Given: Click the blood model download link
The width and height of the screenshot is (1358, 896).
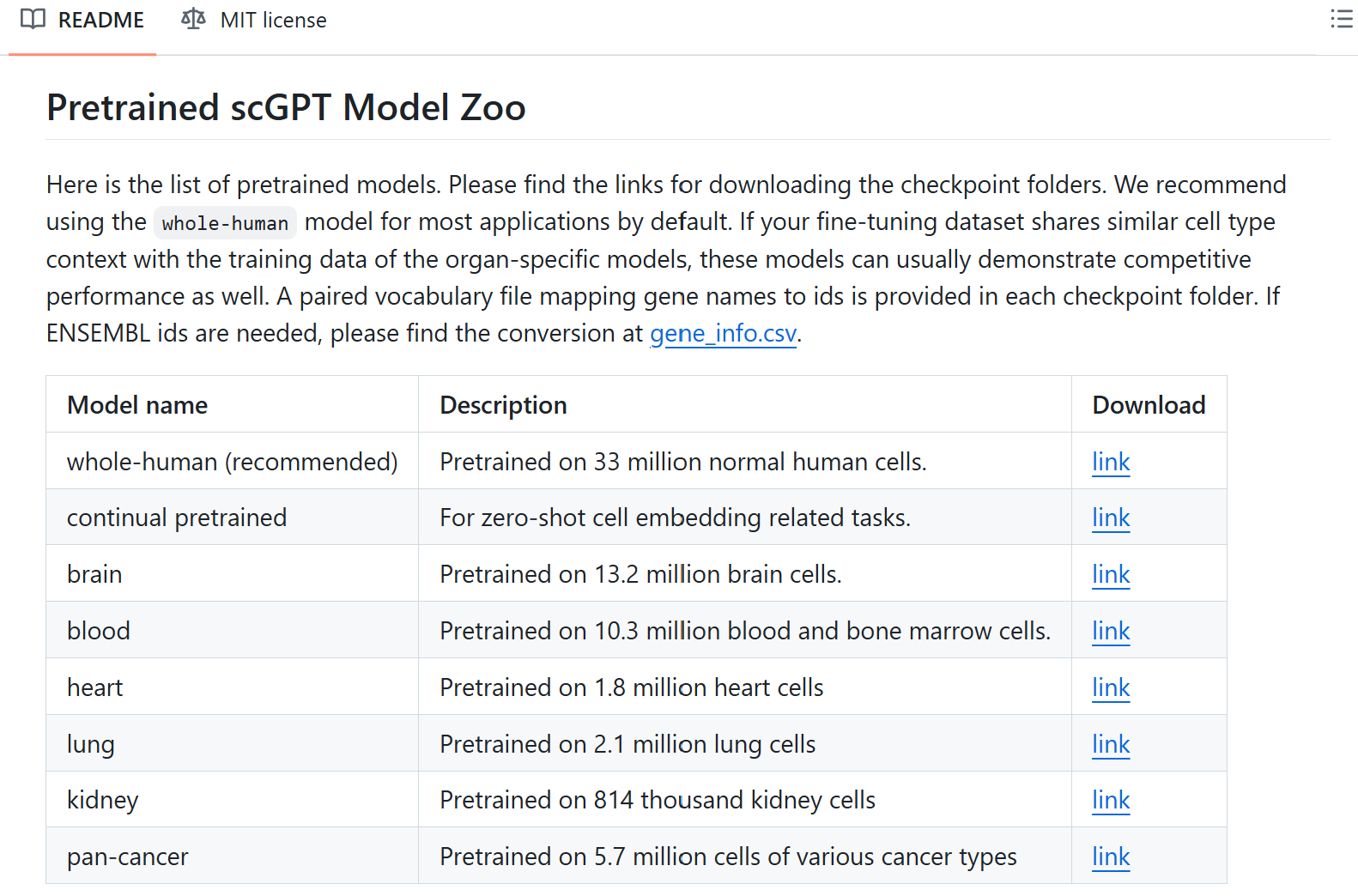Looking at the screenshot, I should point(1110,631).
